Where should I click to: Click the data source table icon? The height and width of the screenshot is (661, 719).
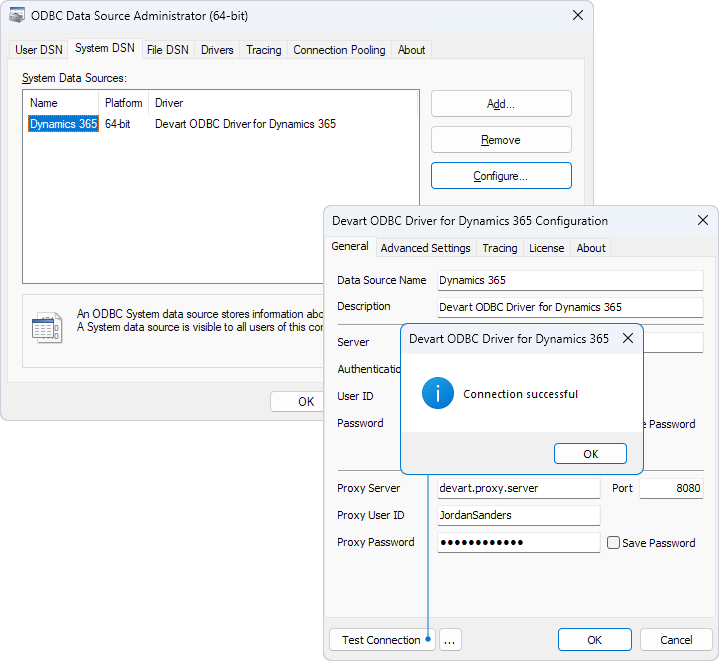[47, 327]
